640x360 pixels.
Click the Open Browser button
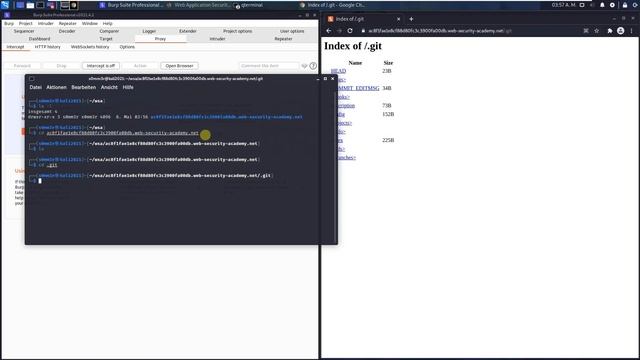pos(179,66)
